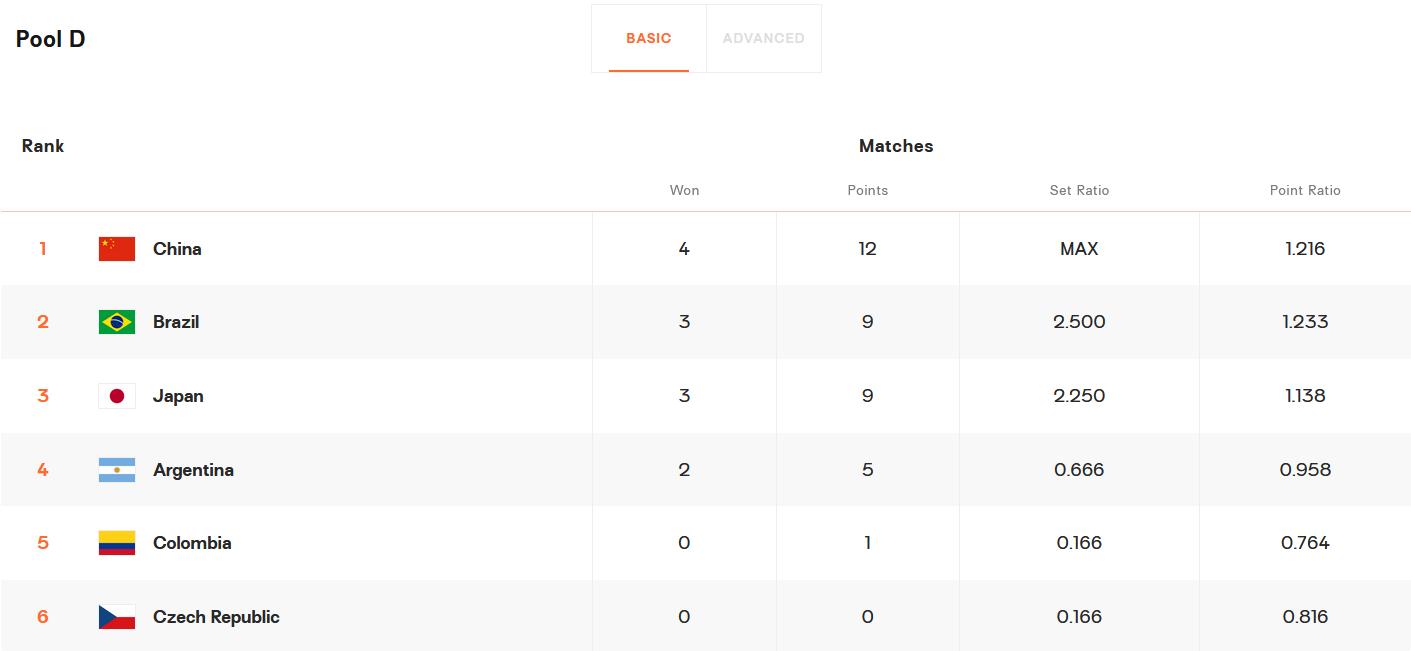Click the Point Ratio column header
Screen dimensions: 1411x651
(1305, 190)
